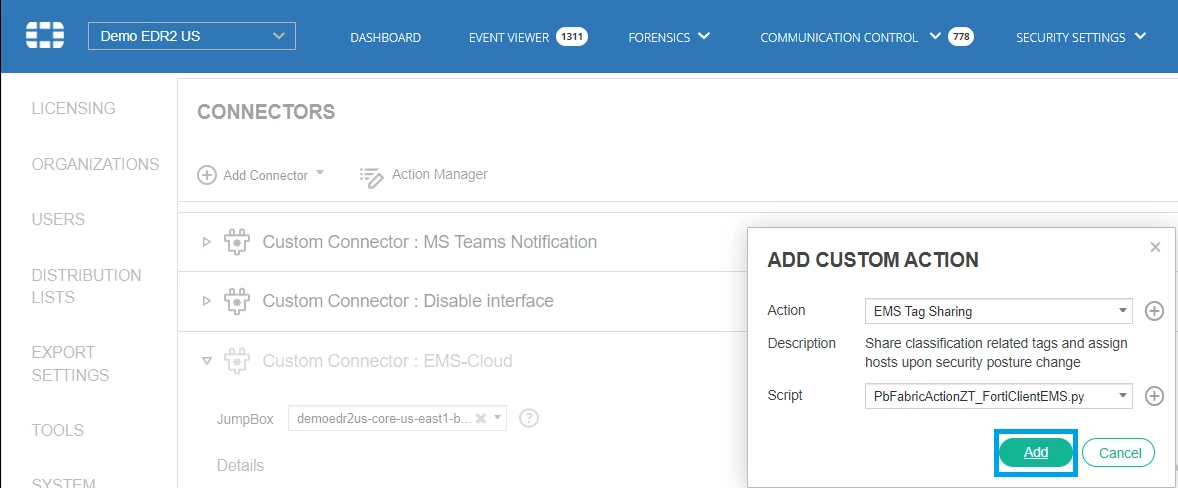
Task: Collapse the EMS-Cloud connector row
Action: click(207, 361)
